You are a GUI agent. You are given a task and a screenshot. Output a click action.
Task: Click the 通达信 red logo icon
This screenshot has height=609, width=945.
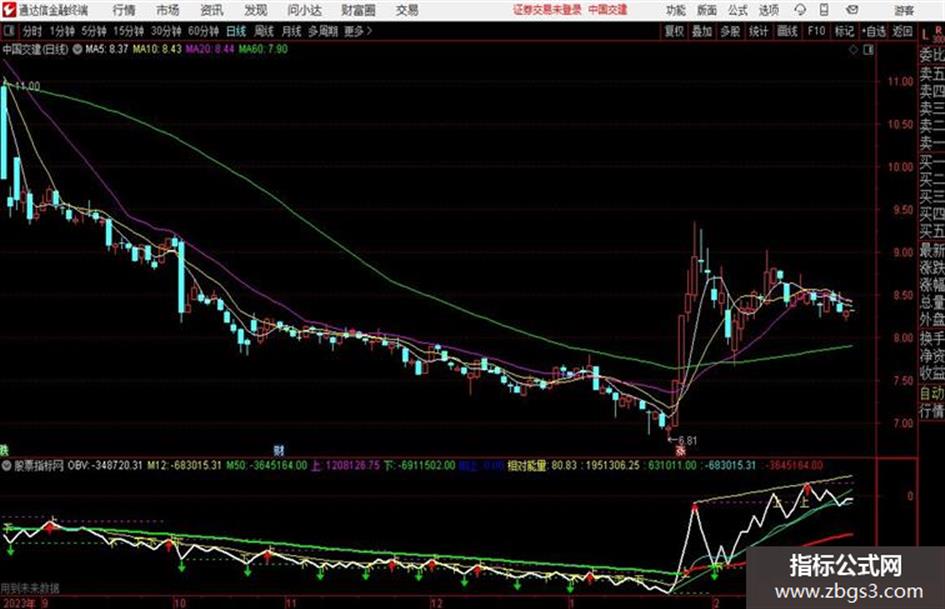tap(9, 10)
